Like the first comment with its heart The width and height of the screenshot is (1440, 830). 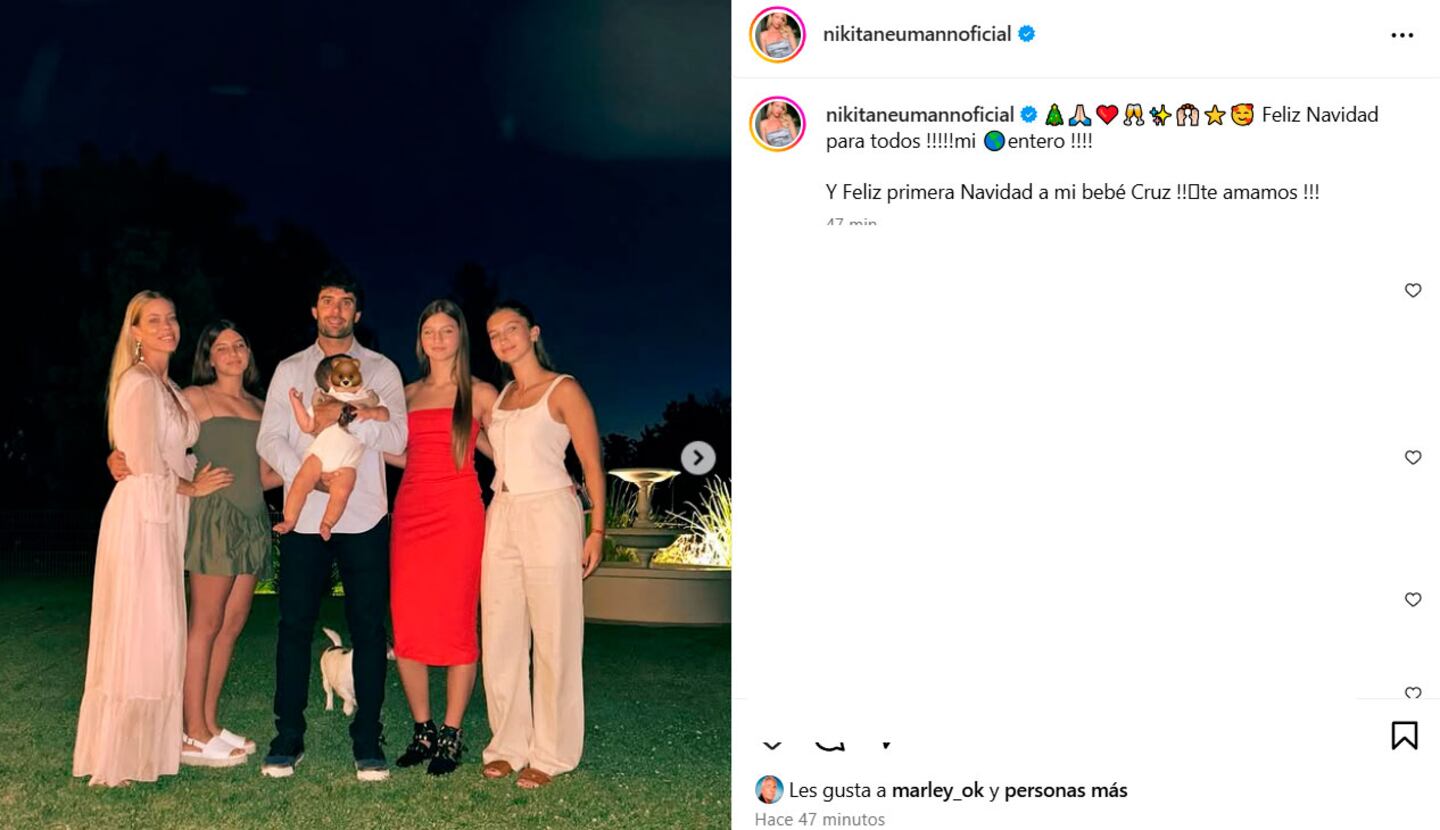click(1413, 290)
